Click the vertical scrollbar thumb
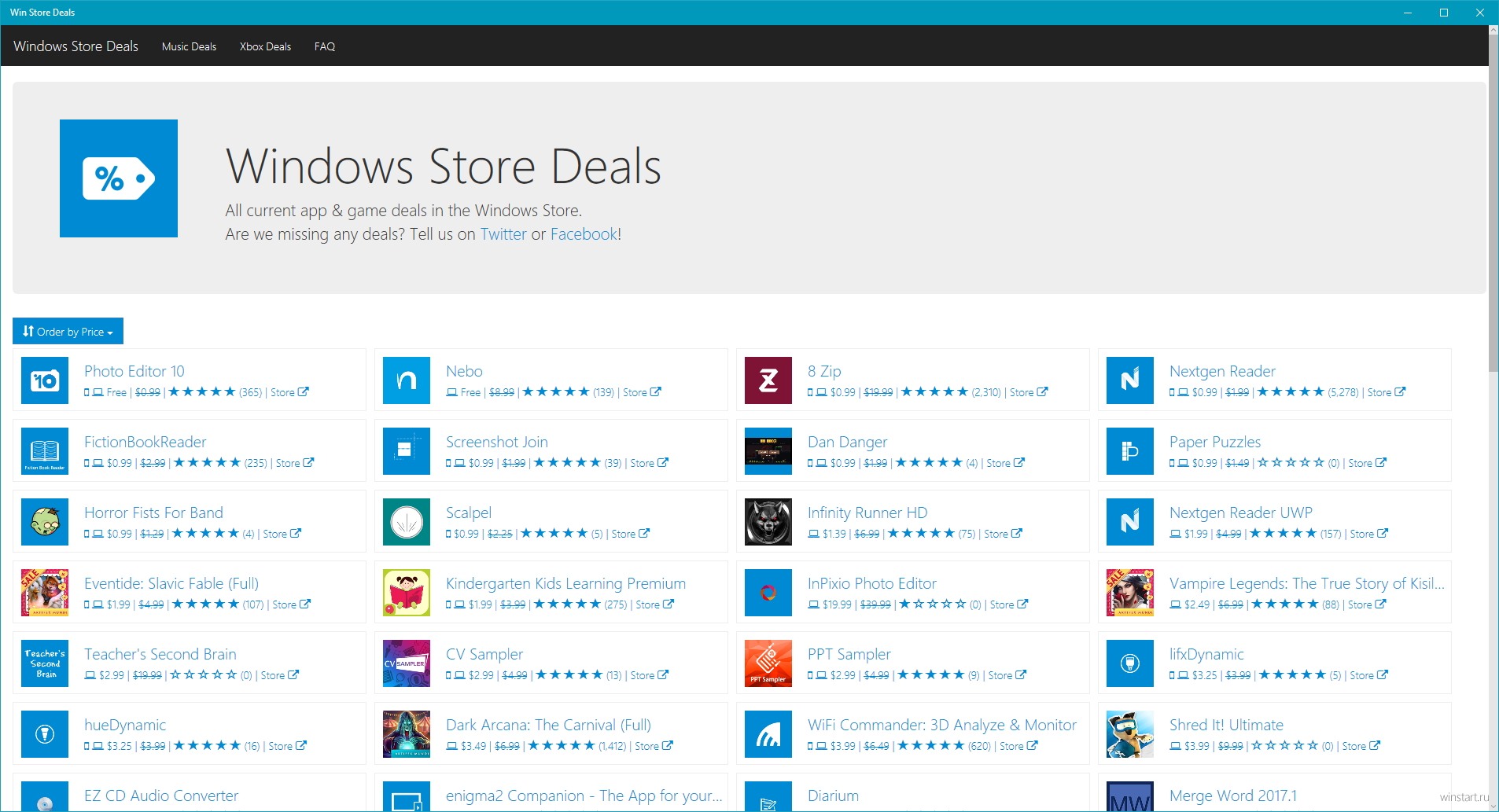The width and height of the screenshot is (1499, 812). [x=1493, y=204]
